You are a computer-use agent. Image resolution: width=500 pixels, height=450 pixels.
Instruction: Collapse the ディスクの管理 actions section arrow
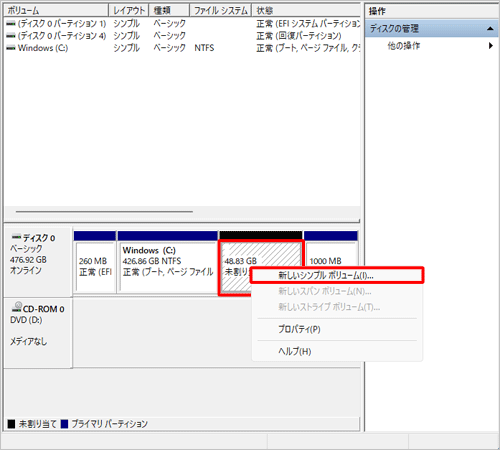490,29
